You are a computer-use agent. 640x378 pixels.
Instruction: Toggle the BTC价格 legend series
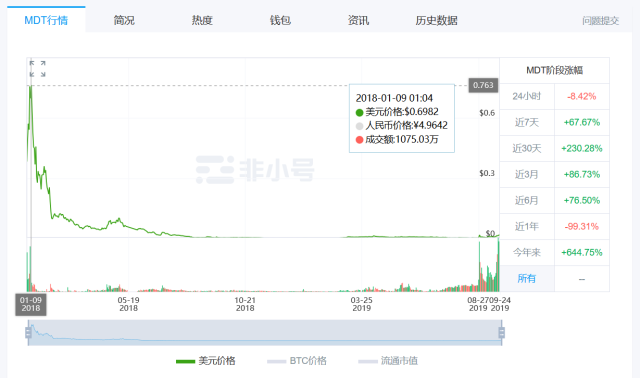[x=297, y=361]
